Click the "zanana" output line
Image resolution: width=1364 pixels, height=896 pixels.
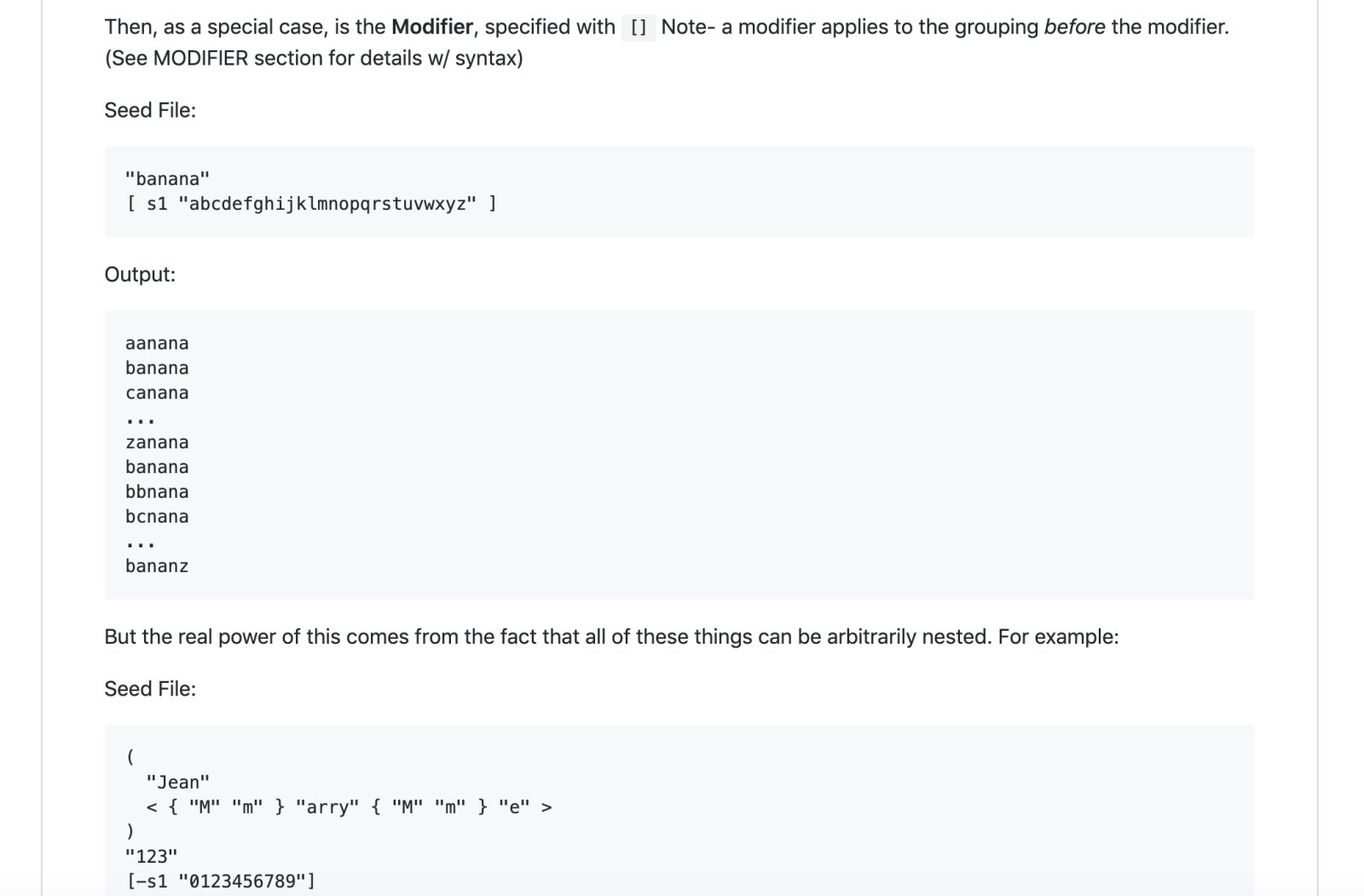coord(157,442)
